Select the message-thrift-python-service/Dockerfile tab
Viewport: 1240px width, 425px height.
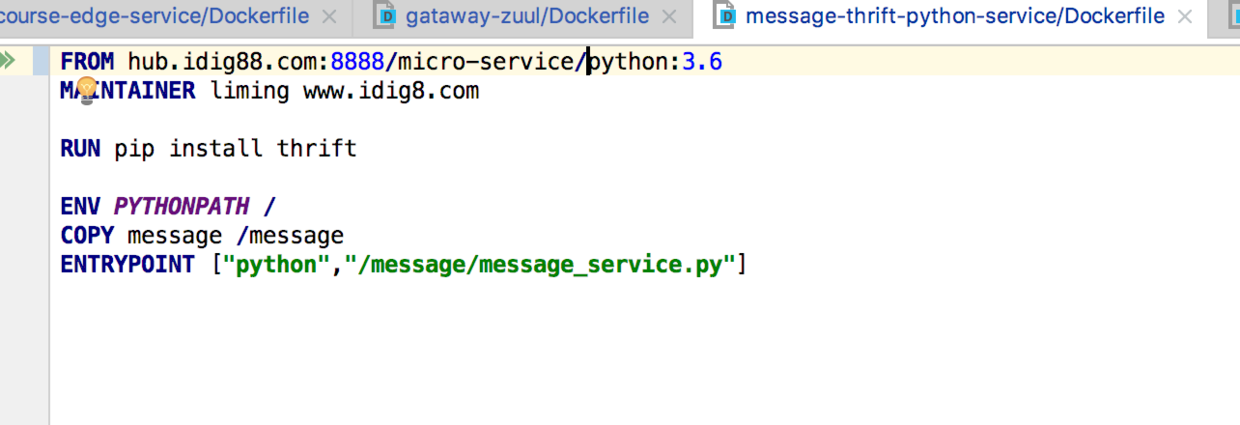tap(955, 17)
